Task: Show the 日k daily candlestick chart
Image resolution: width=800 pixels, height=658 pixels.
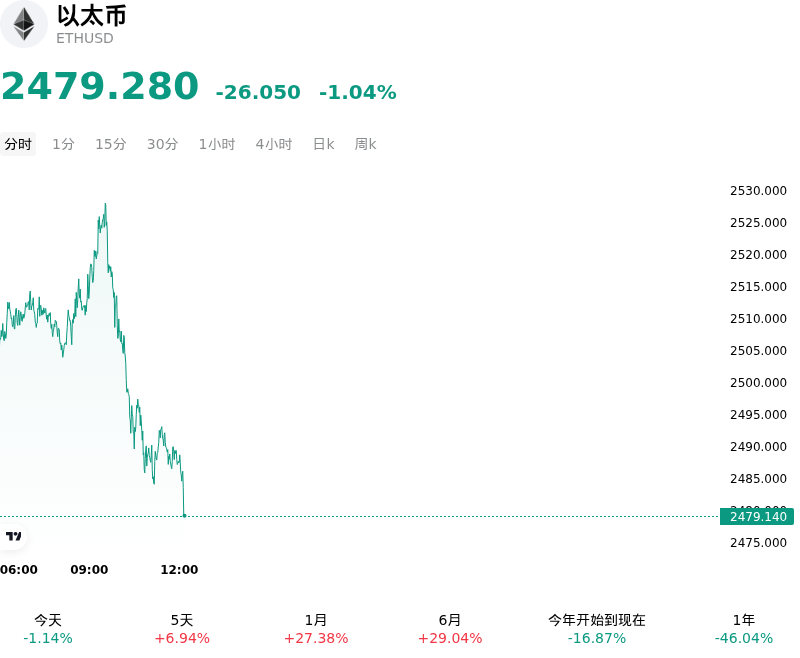Action: [323, 144]
